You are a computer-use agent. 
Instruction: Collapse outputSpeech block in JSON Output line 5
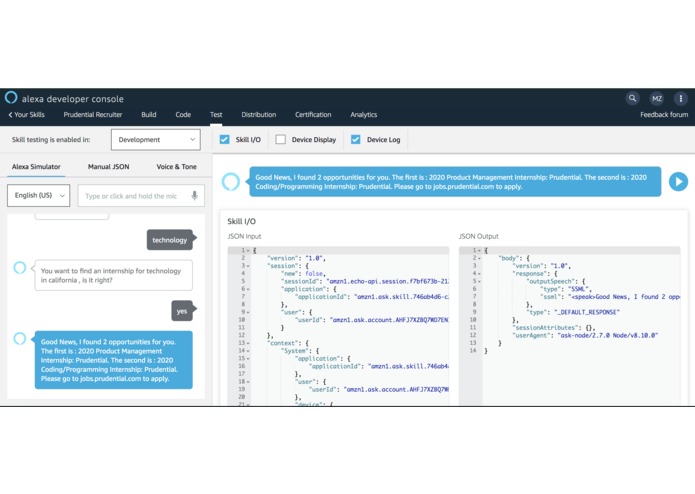480,281
